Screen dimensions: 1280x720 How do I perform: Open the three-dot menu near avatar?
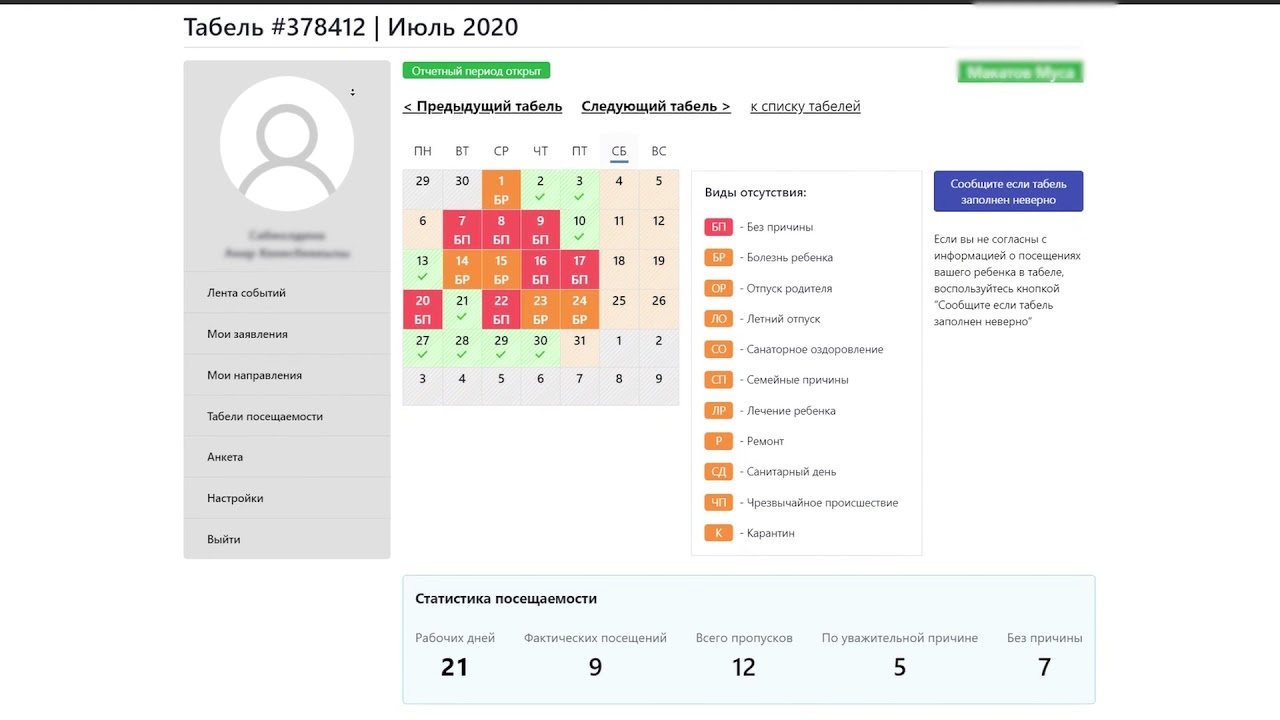pyautogui.click(x=353, y=92)
